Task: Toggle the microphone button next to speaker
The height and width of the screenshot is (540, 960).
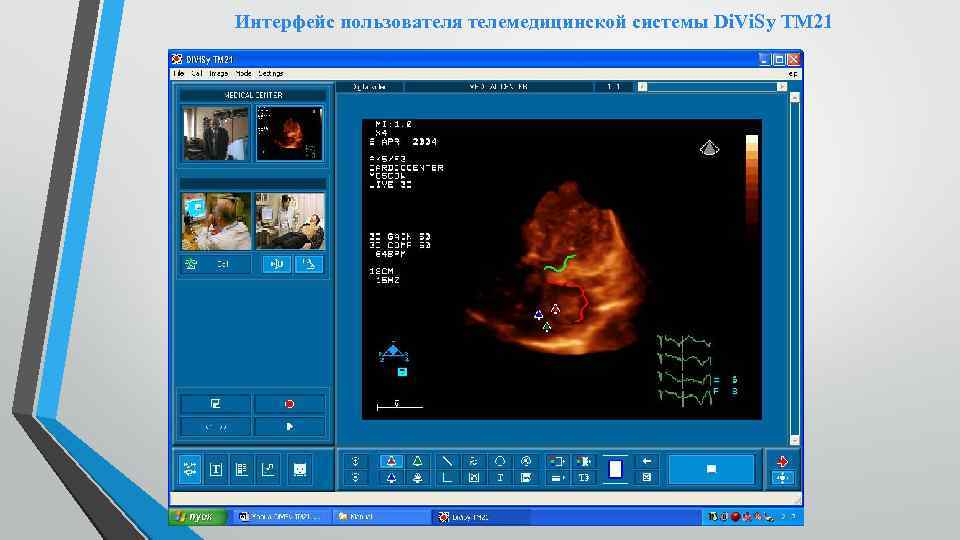Action: click(309, 264)
